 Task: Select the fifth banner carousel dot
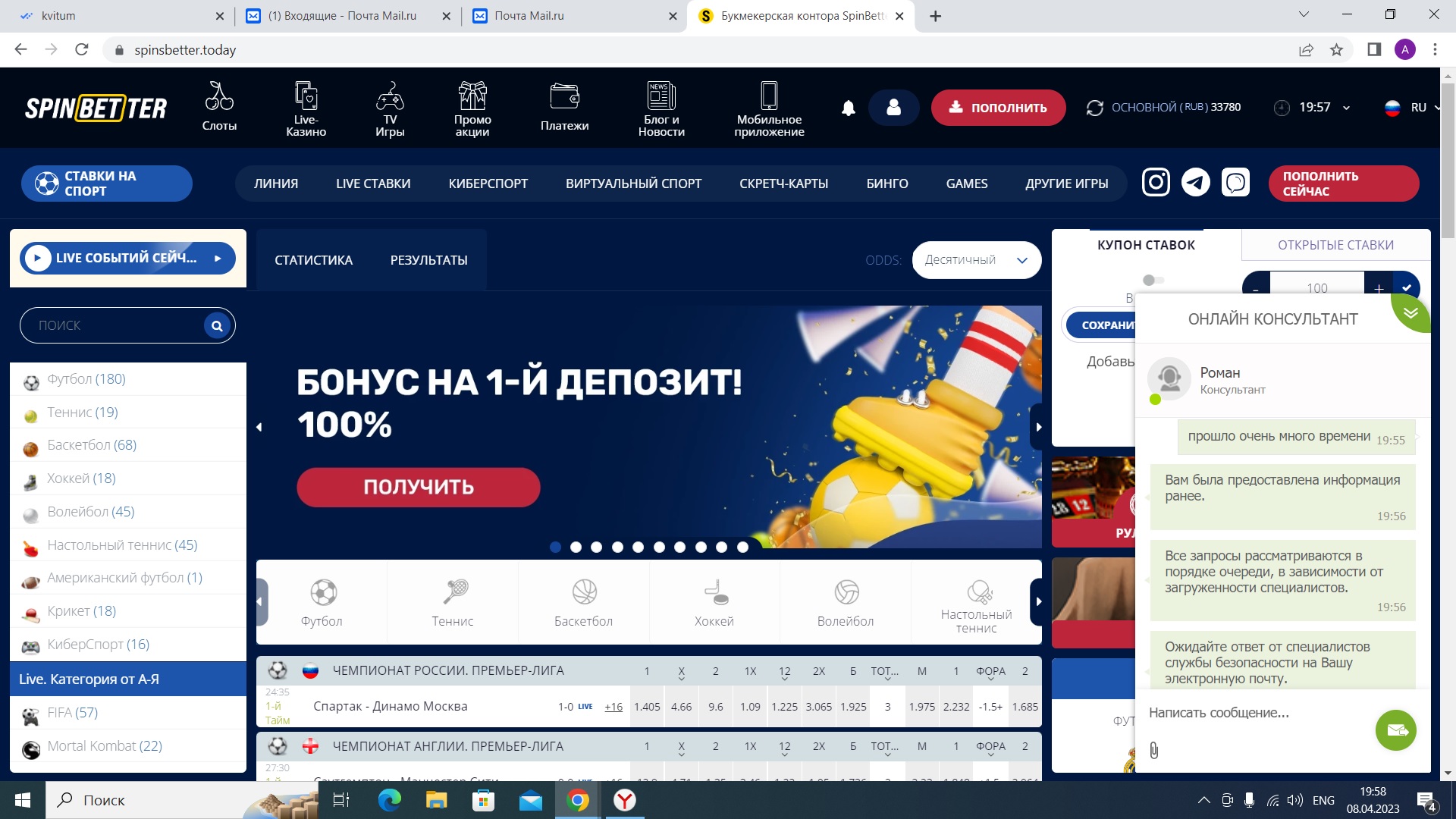[639, 547]
